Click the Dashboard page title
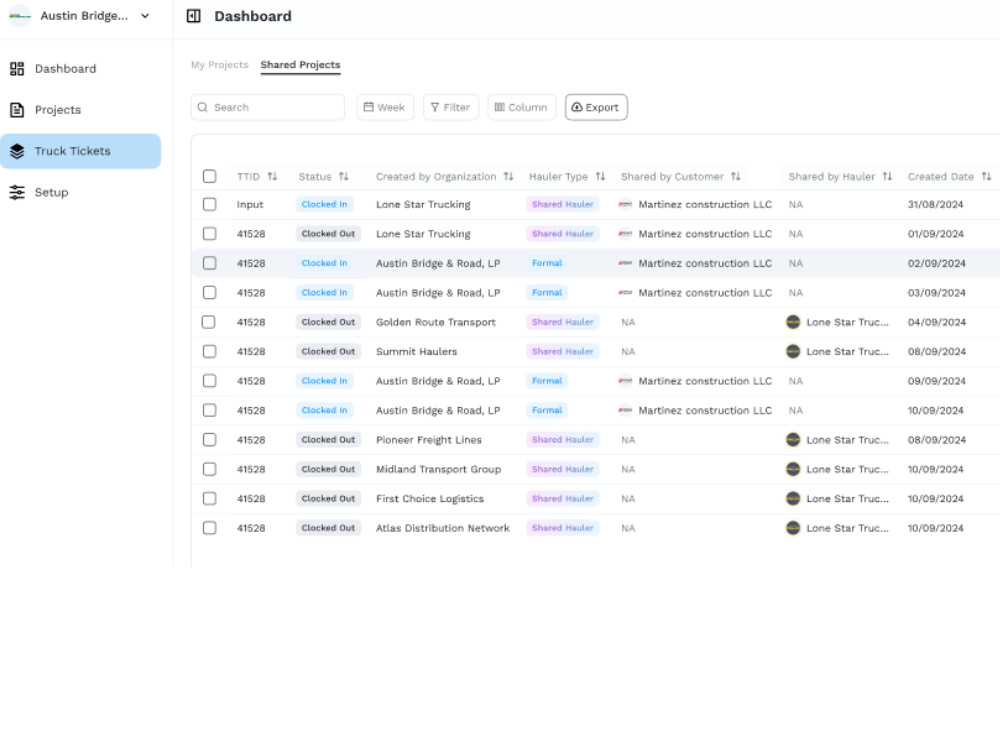 pyautogui.click(x=253, y=16)
